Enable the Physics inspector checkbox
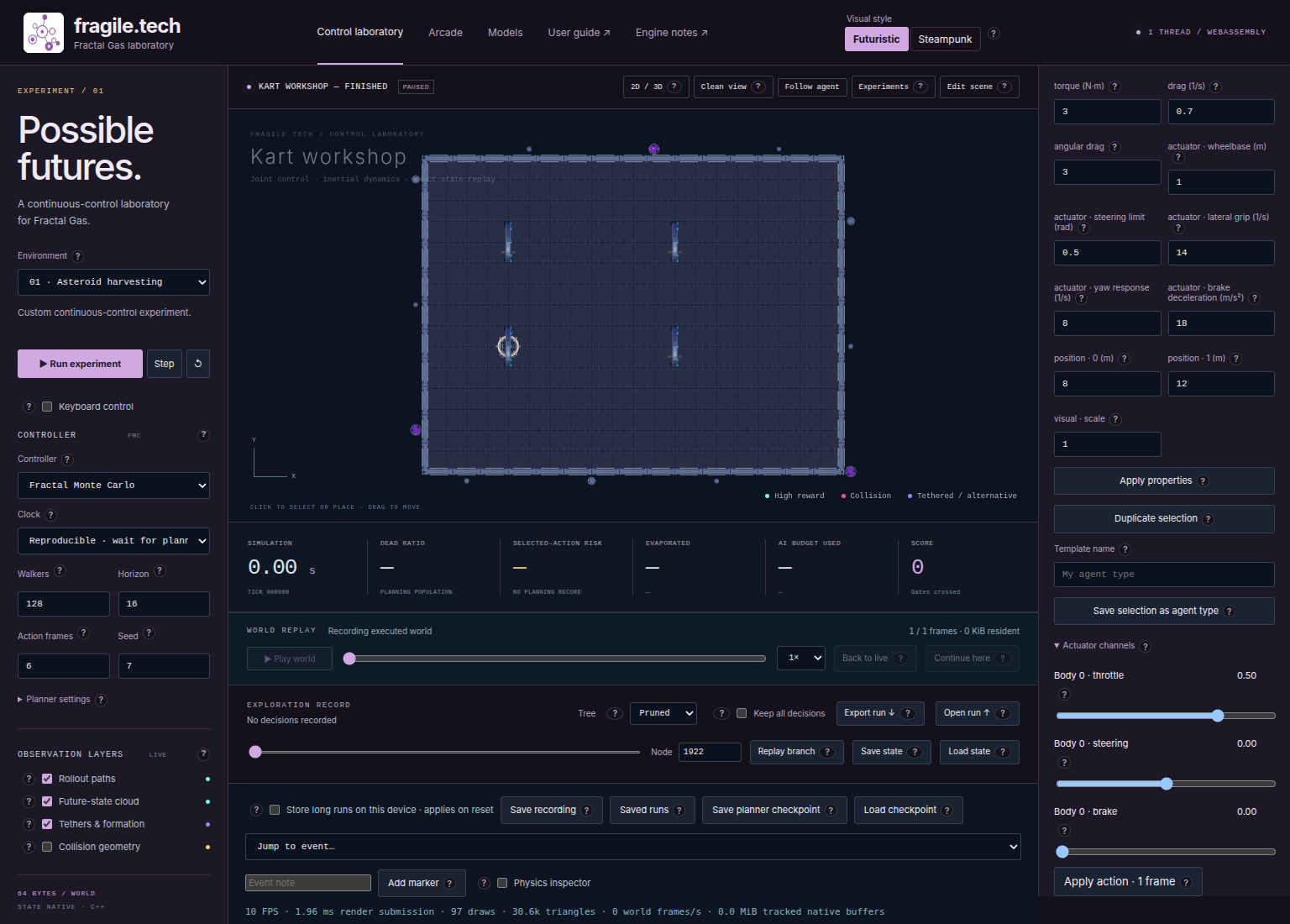The height and width of the screenshot is (924, 1290). point(502,883)
